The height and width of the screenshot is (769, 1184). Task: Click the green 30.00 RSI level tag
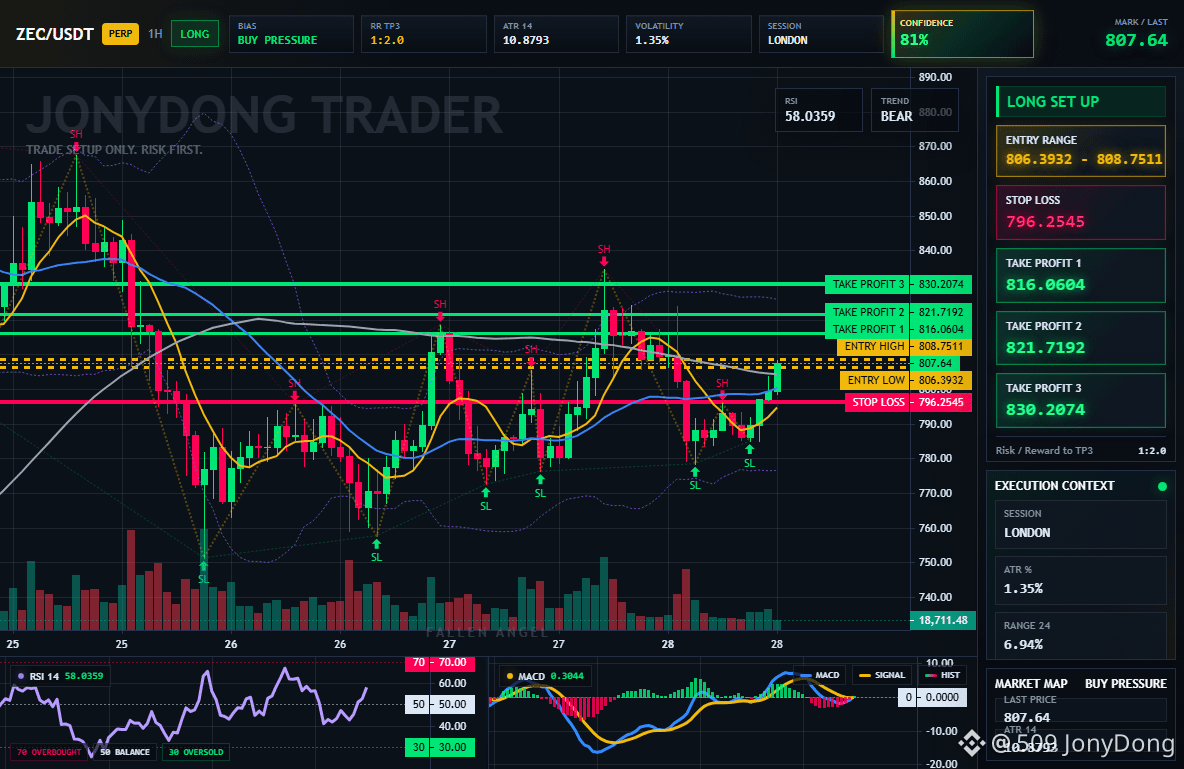440,748
